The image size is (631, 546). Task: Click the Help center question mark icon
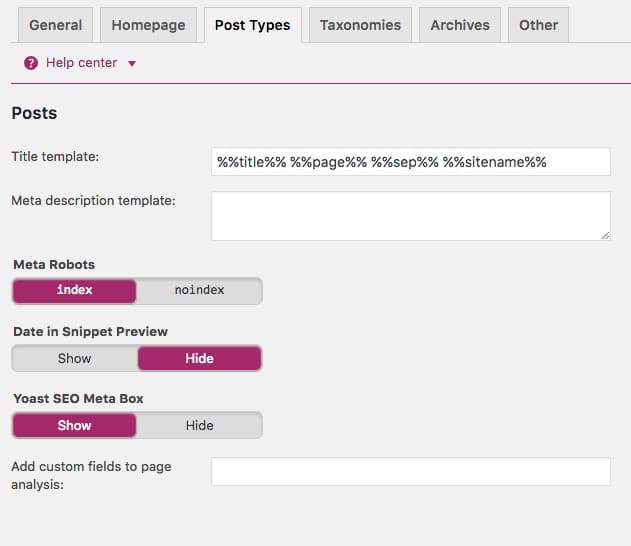(x=31, y=63)
